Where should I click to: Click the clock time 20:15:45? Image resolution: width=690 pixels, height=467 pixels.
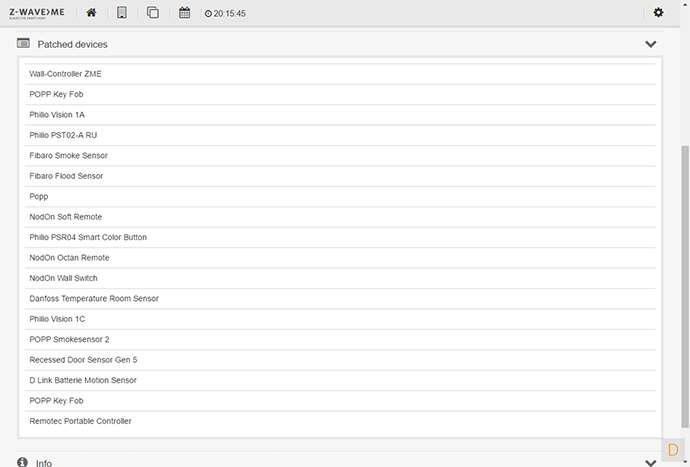[225, 14]
